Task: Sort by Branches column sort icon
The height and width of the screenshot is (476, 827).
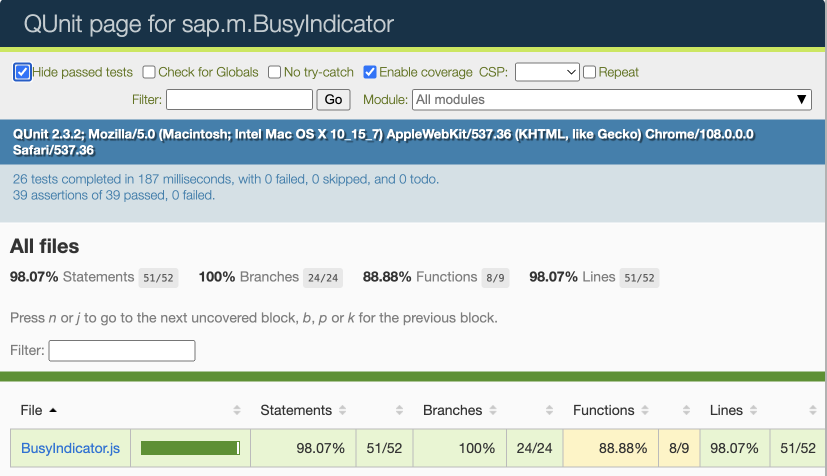Action: click(493, 410)
